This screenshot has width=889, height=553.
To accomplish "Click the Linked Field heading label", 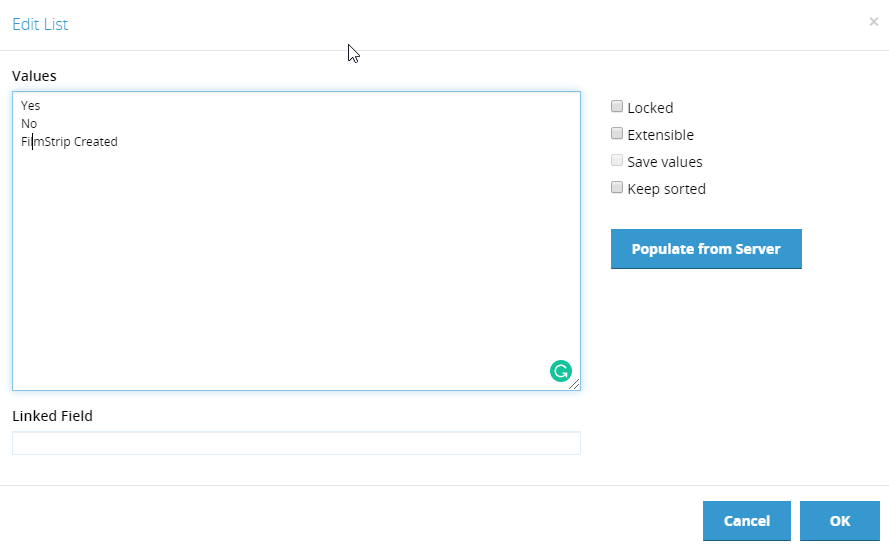I will click(53, 416).
